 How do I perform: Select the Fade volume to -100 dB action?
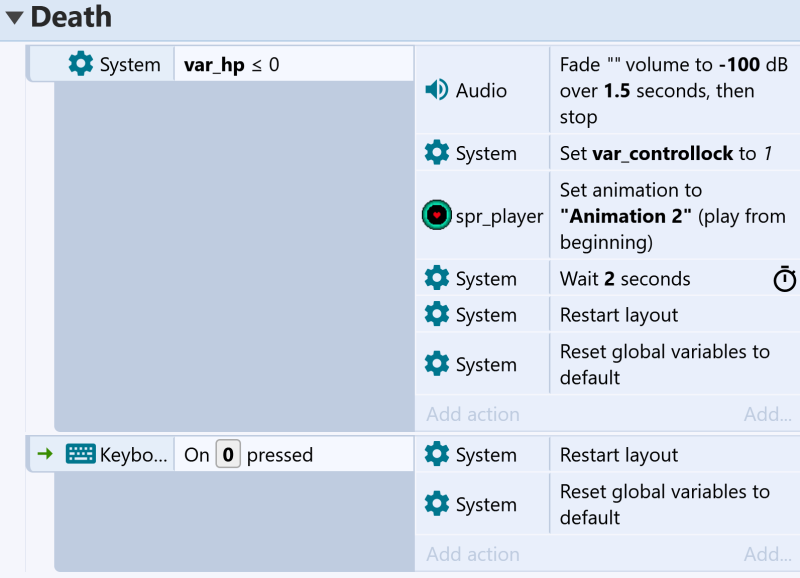point(673,90)
